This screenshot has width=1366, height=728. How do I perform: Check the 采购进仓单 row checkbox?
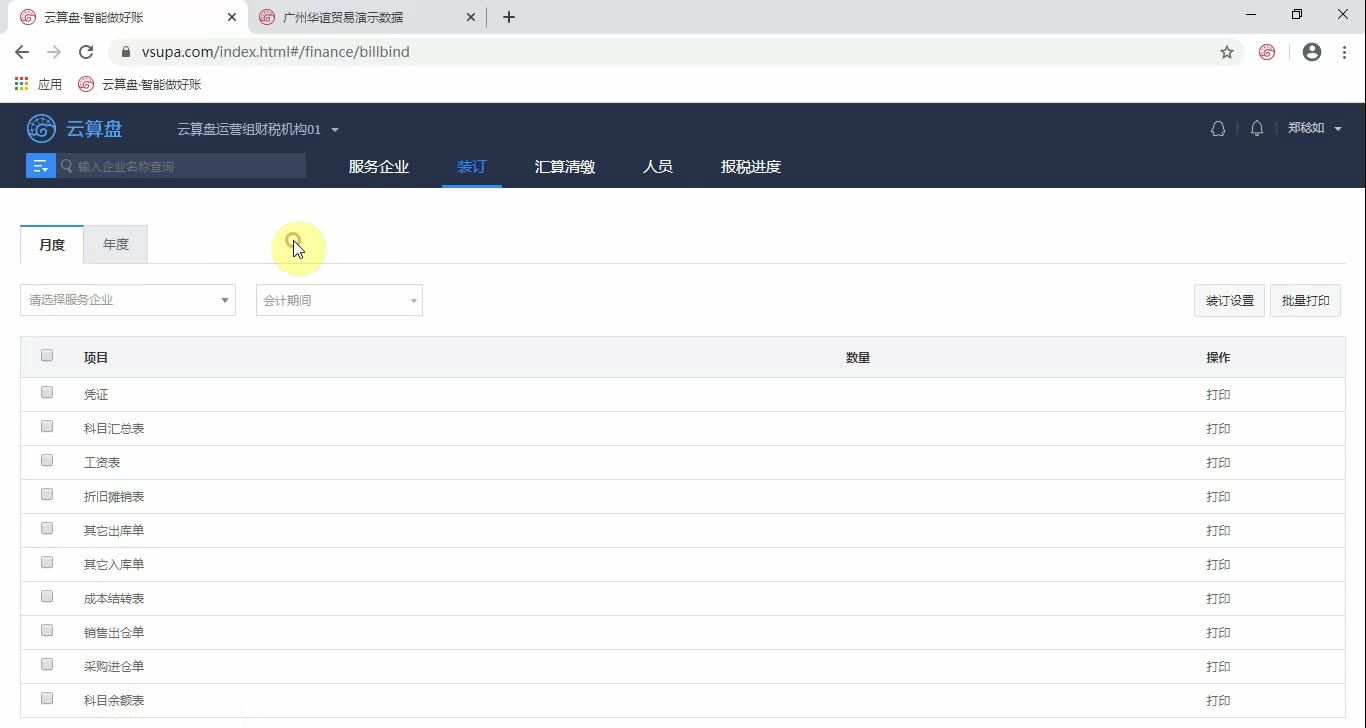(47, 664)
